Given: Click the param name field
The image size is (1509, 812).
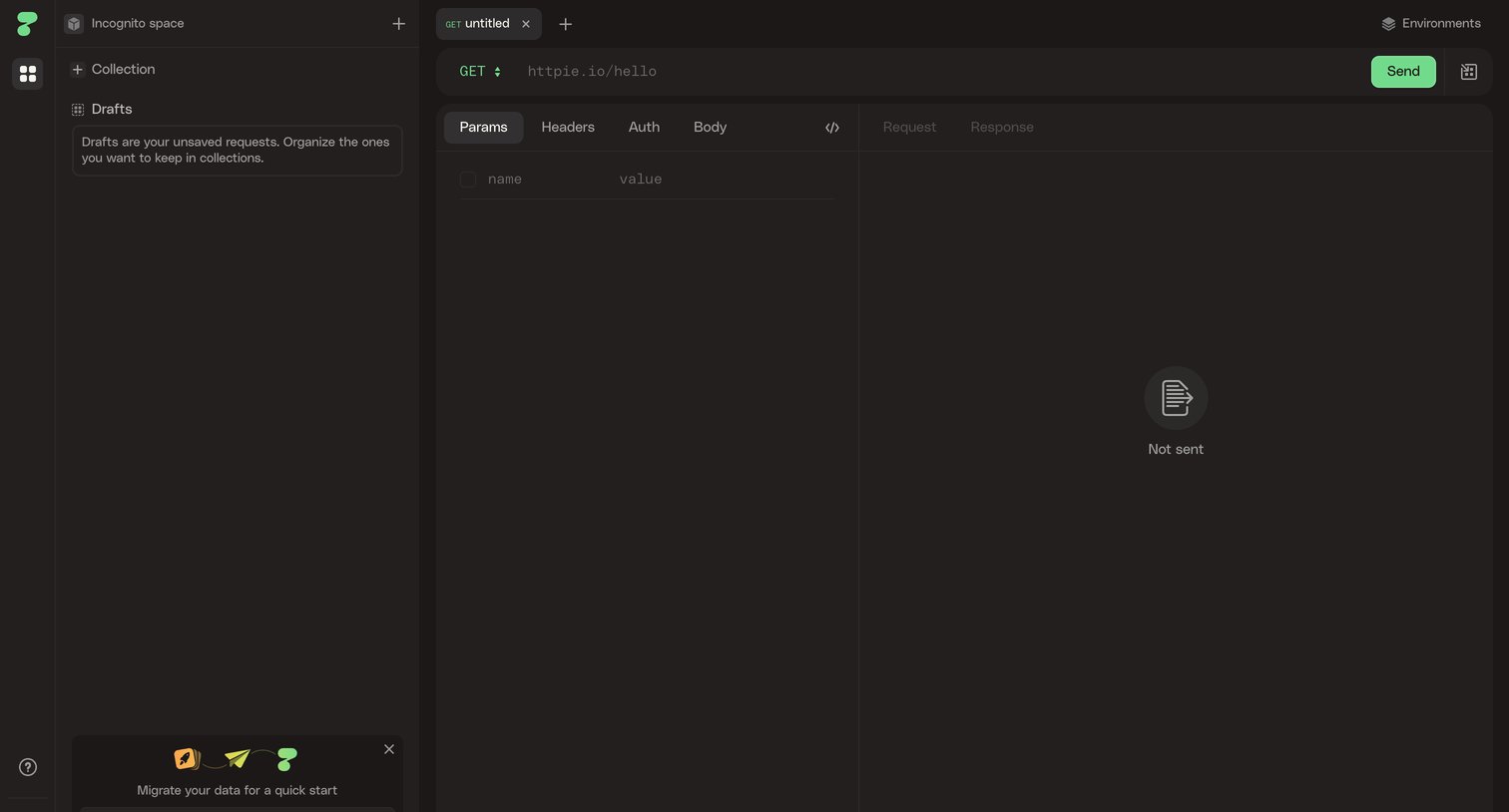Looking at the screenshot, I should click(547, 180).
